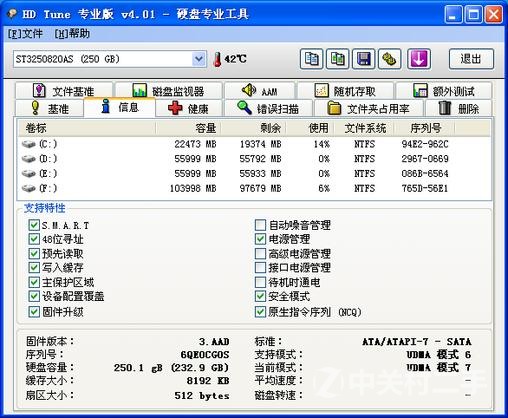Open the [F]文件 menu

pyautogui.click(x=25, y=34)
